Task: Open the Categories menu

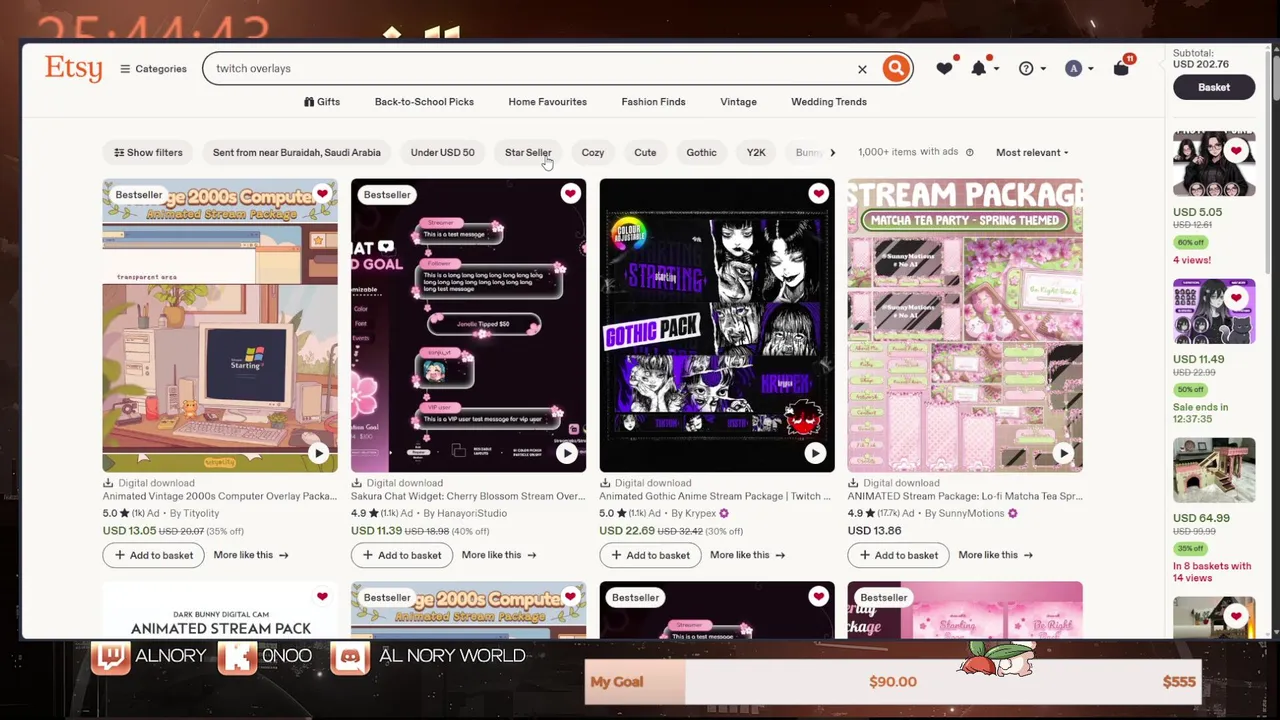Action: pos(153,69)
